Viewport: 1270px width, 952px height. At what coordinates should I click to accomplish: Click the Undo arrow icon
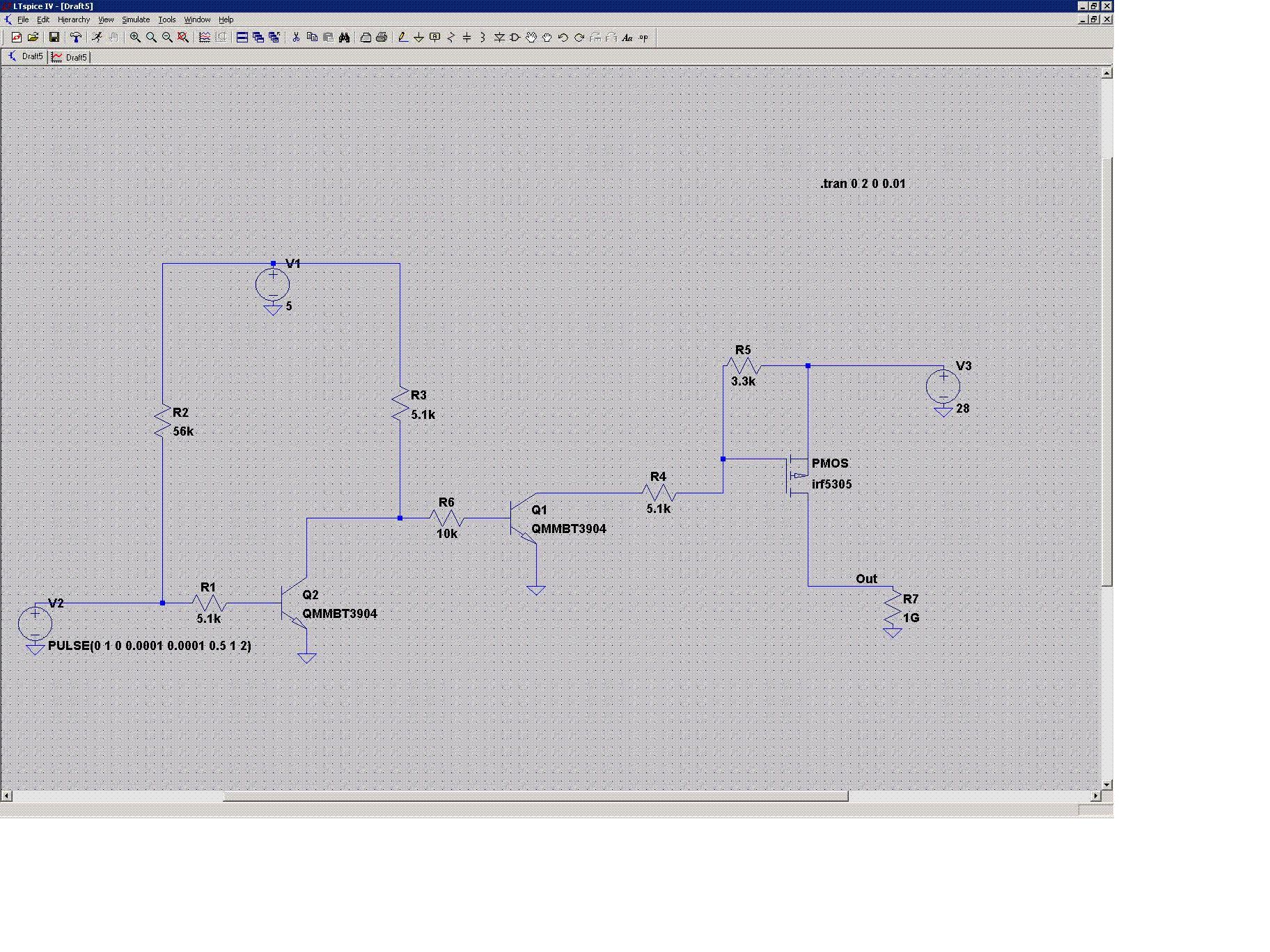563,38
